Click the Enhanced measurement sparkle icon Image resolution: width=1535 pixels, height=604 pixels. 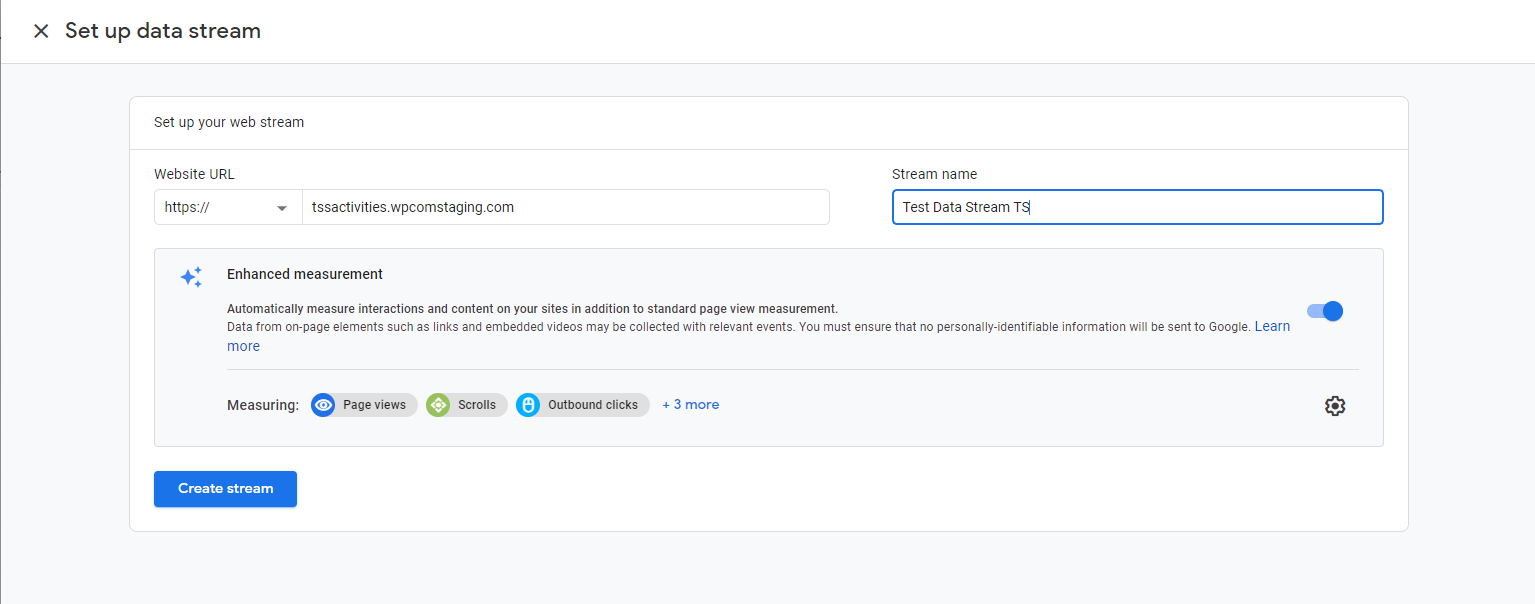[x=191, y=277]
